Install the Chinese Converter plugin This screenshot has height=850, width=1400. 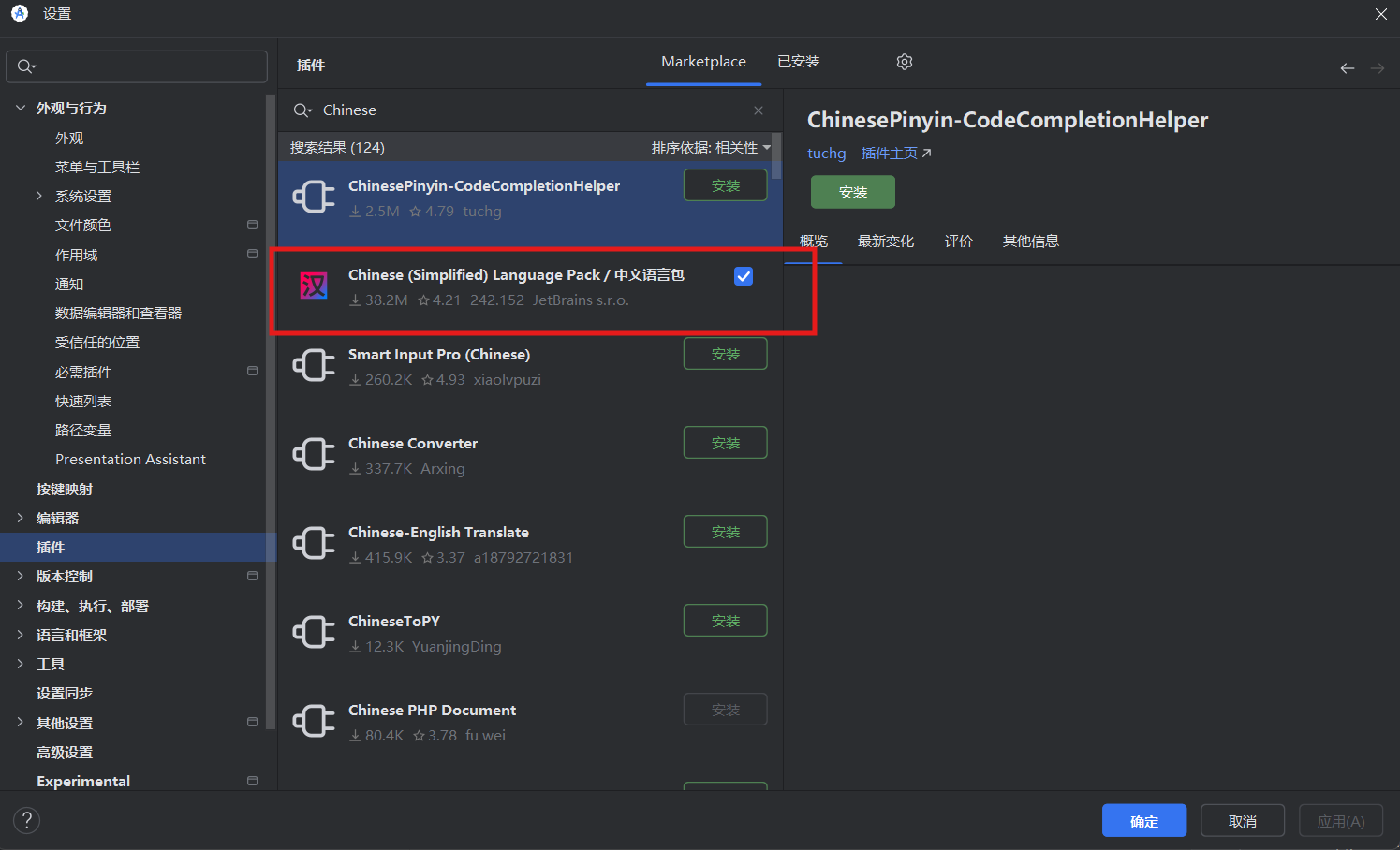click(726, 443)
